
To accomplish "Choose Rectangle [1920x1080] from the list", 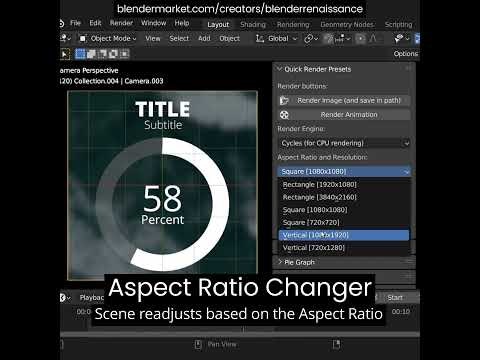I will tap(344, 184).
